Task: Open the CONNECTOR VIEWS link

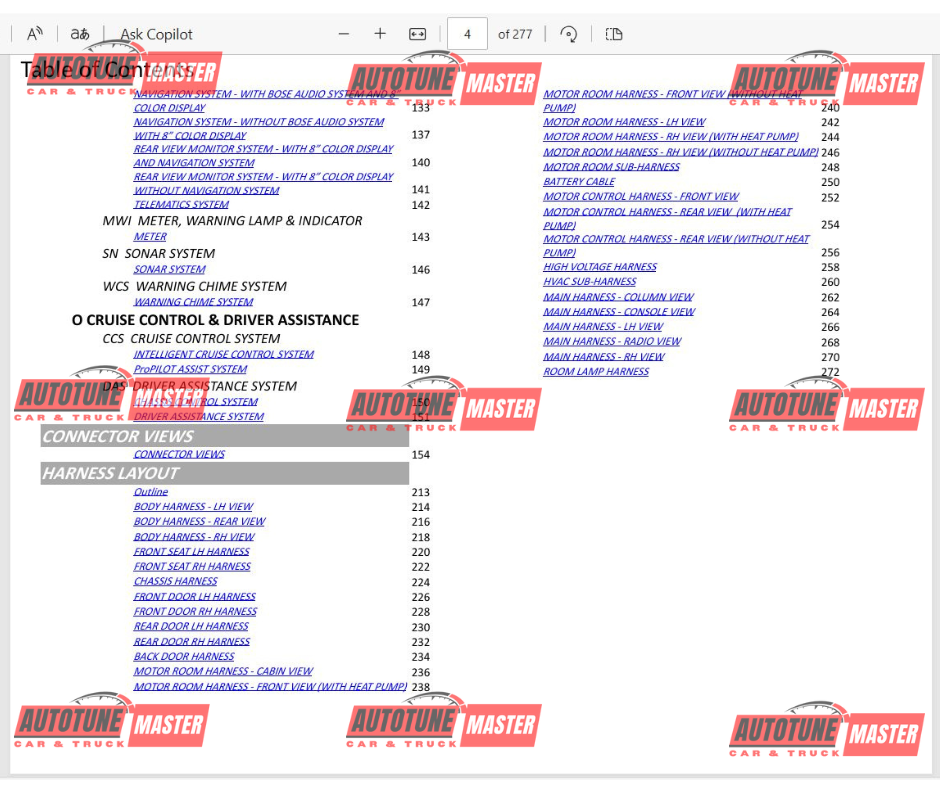Action: tap(179, 454)
